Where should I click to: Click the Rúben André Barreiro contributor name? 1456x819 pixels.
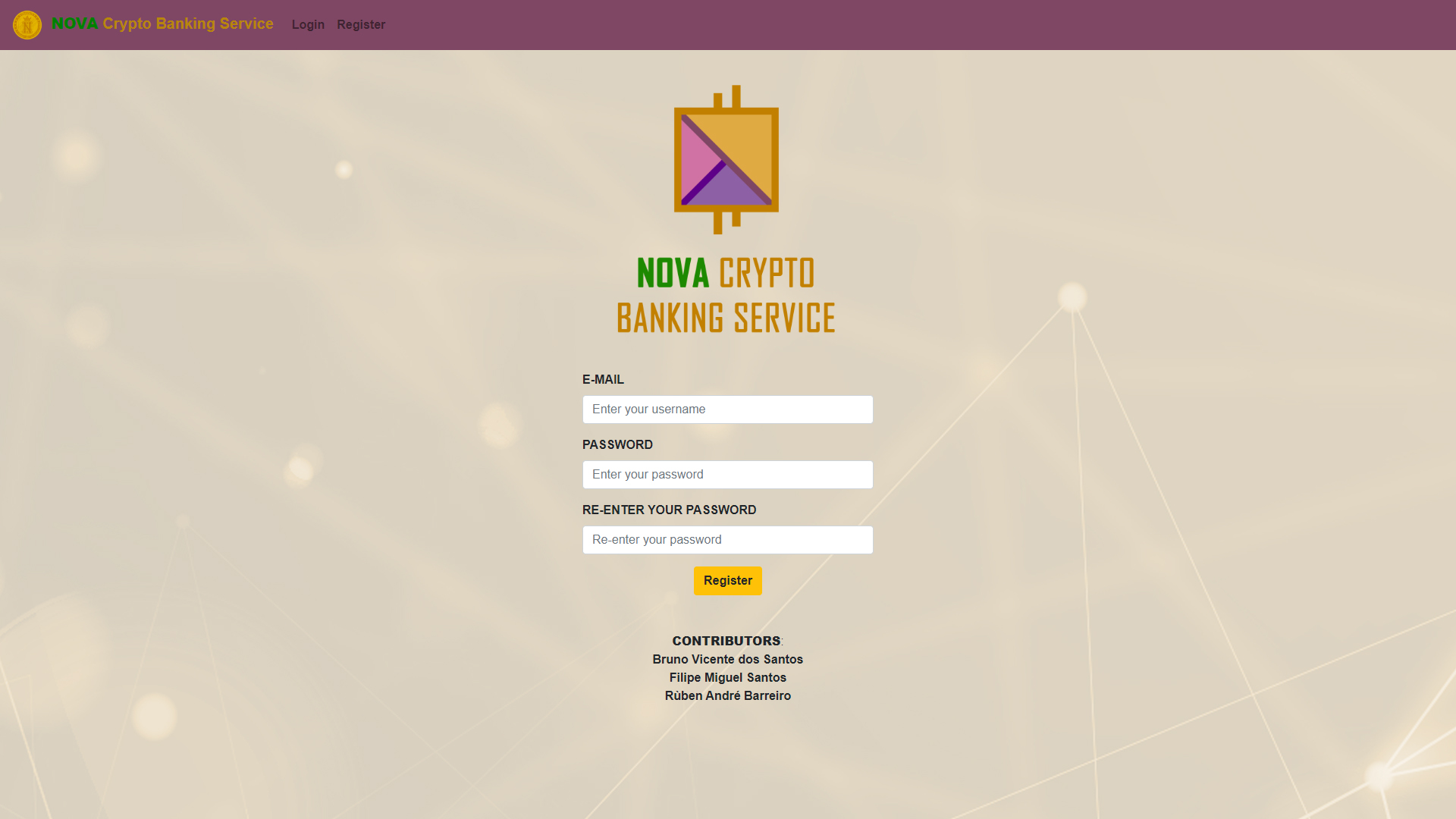(x=727, y=696)
